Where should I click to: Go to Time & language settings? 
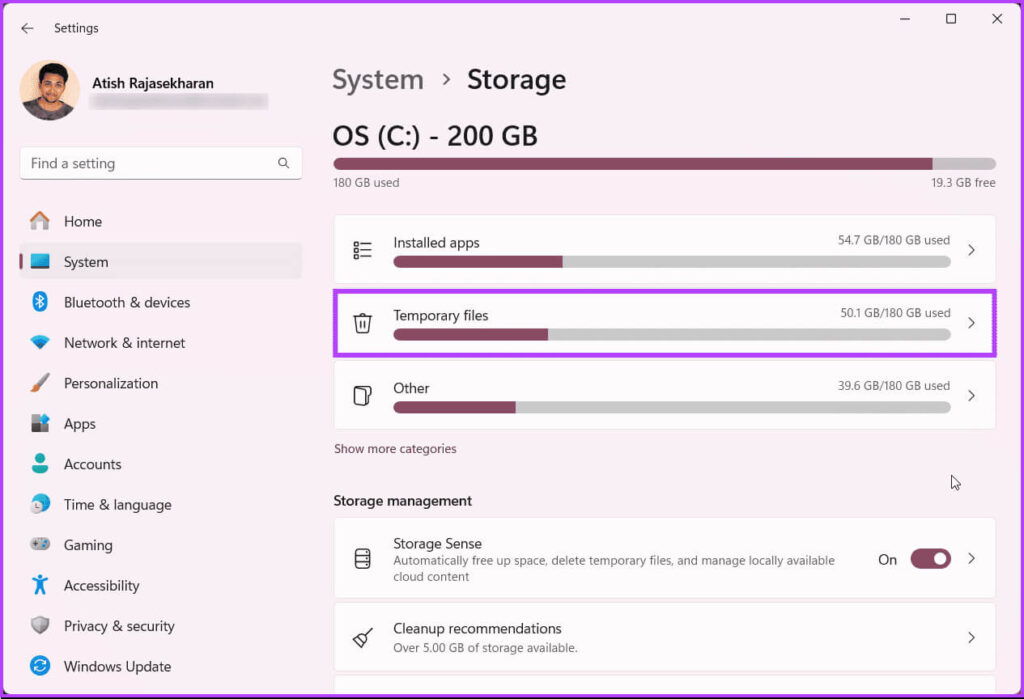tap(117, 505)
